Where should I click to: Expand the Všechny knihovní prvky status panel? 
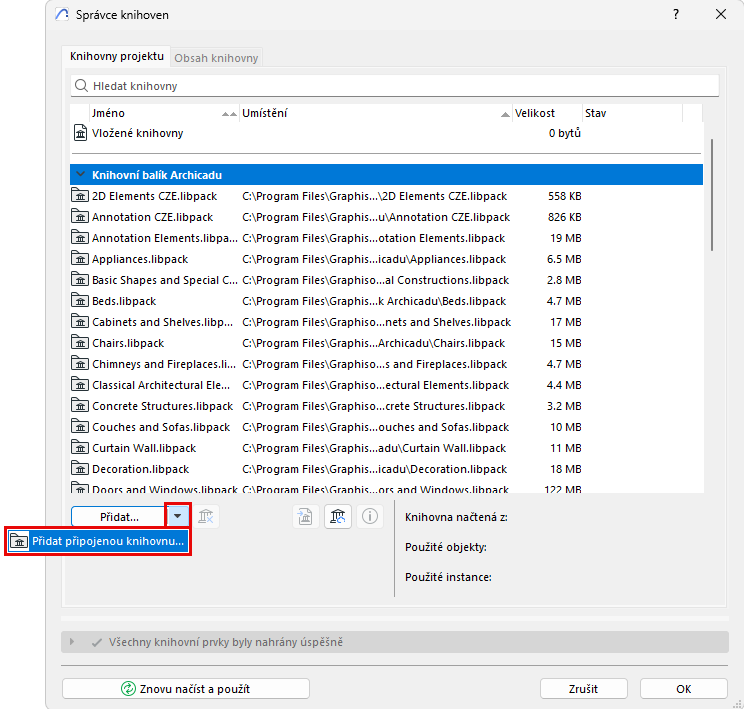click(x=72, y=642)
